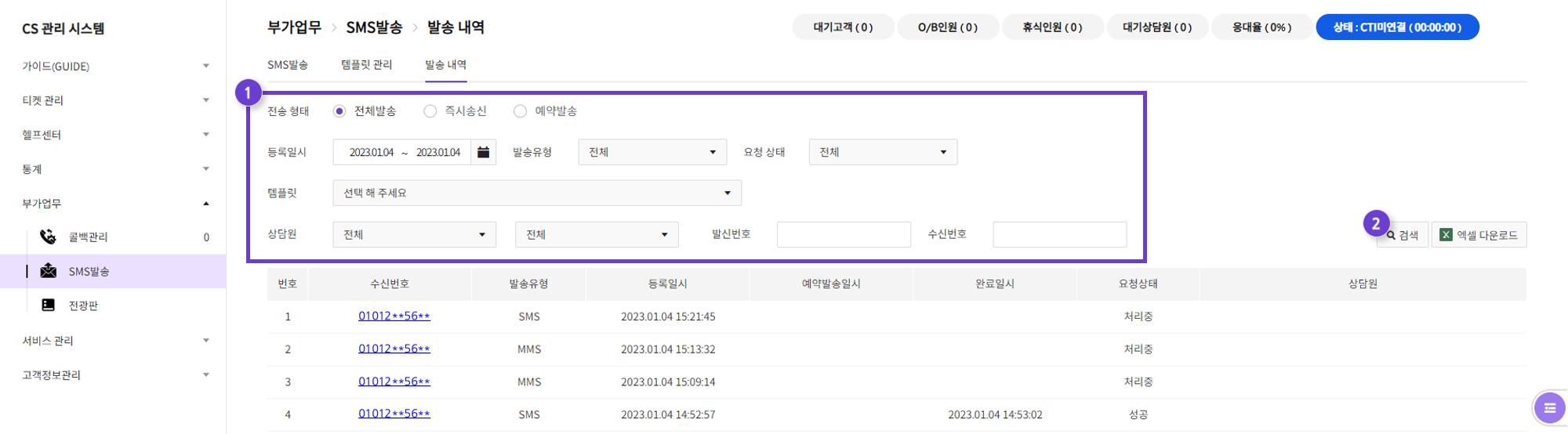Image resolution: width=1568 pixels, height=434 pixels.
Task: Open the calendar date picker icon
Action: (483, 152)
